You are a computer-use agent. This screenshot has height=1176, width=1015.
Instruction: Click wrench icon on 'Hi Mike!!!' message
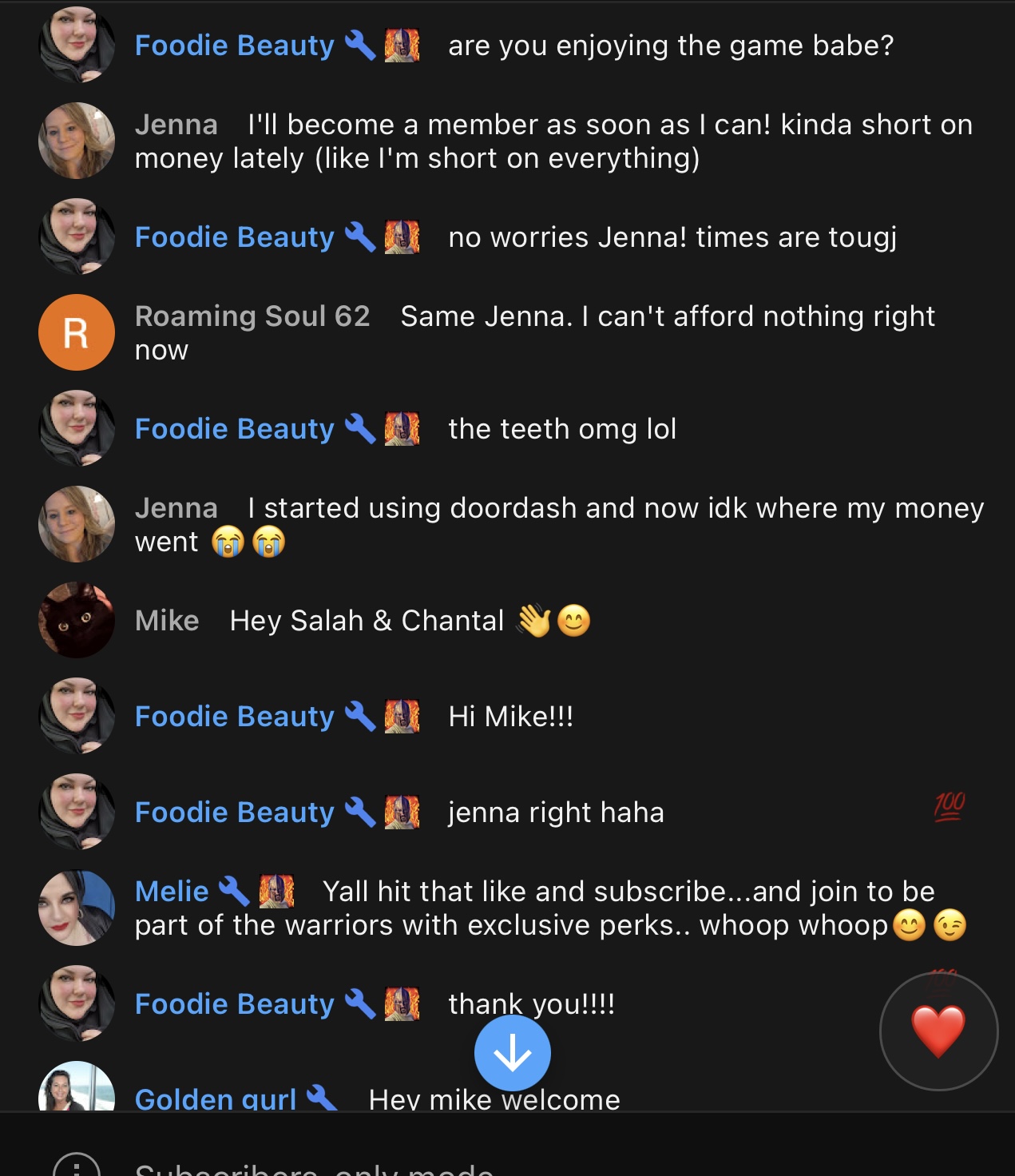coord(360,716)
